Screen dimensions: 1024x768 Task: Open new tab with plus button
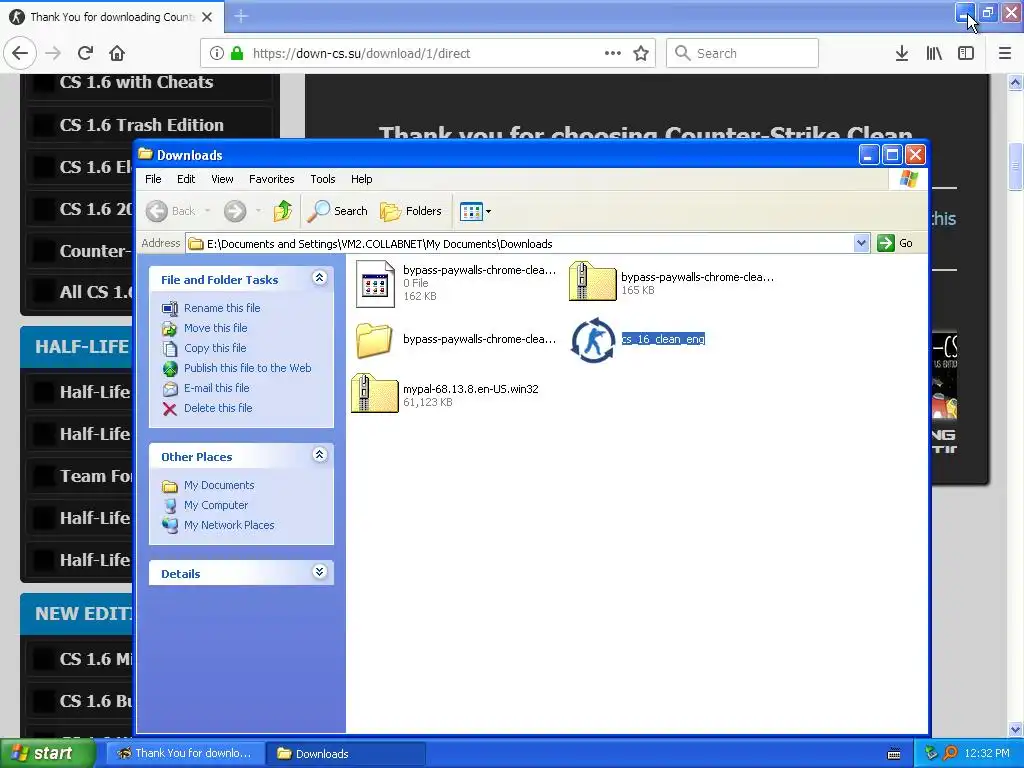click(x=241, y=16)
